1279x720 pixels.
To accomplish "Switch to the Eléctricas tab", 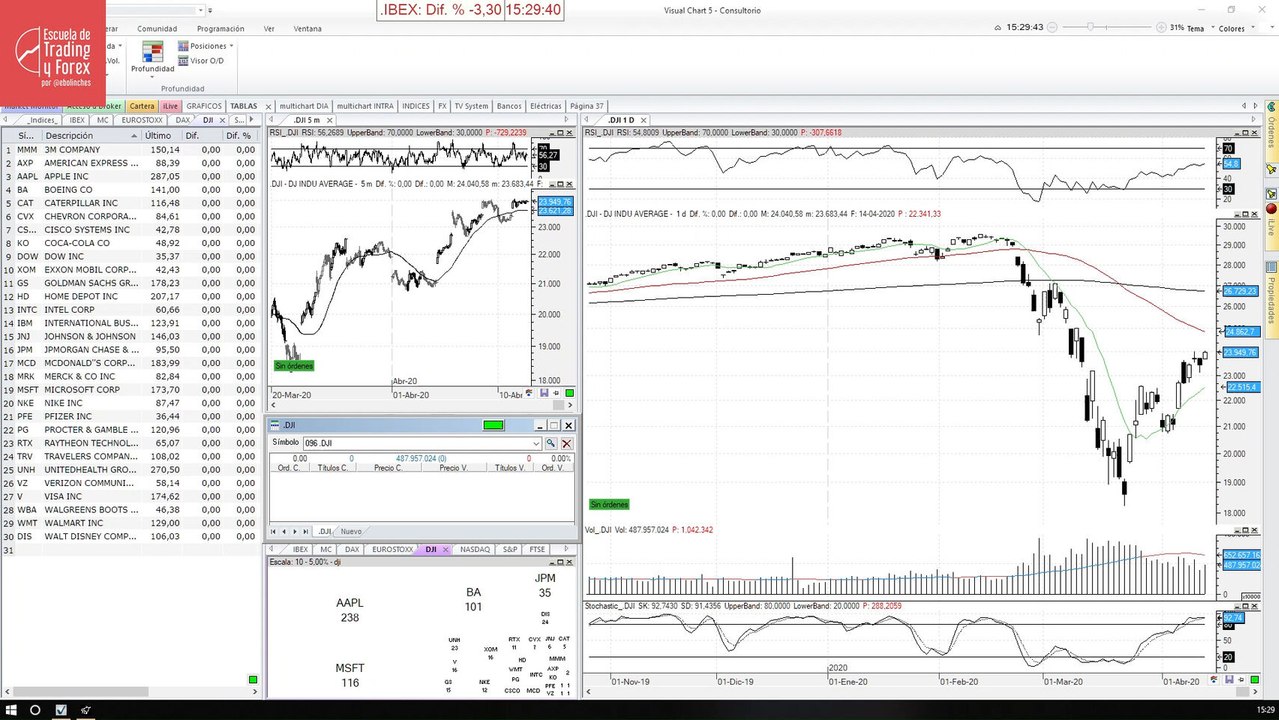I will pos(545,106).
